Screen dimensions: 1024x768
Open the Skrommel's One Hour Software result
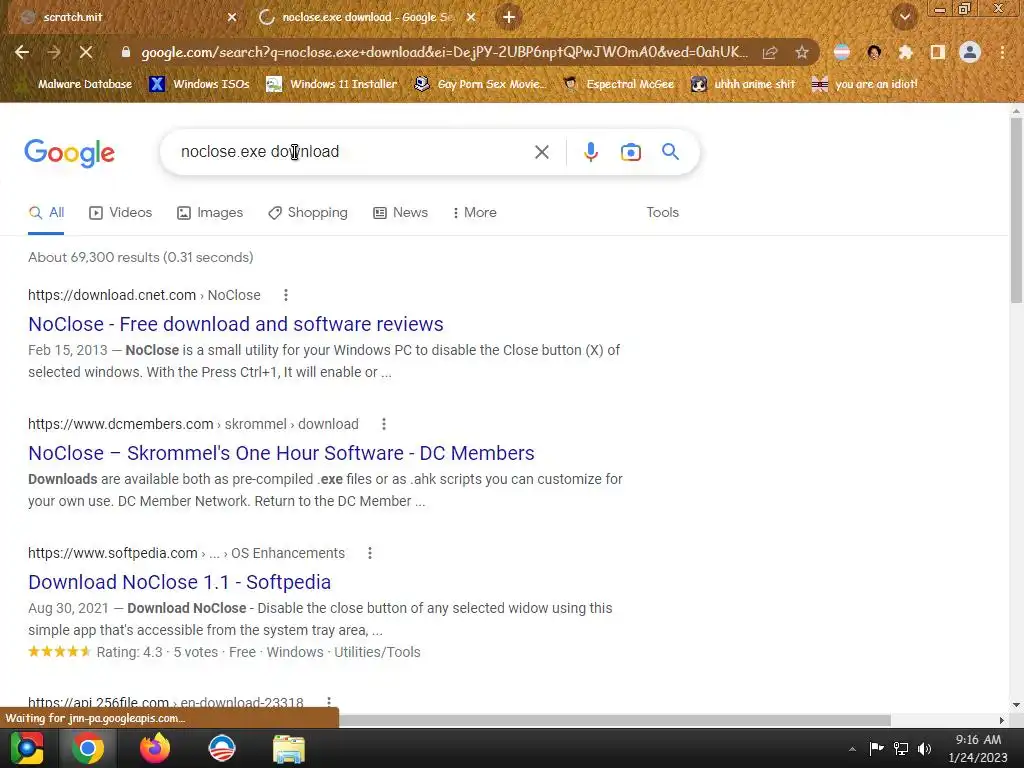click(281, 453)
